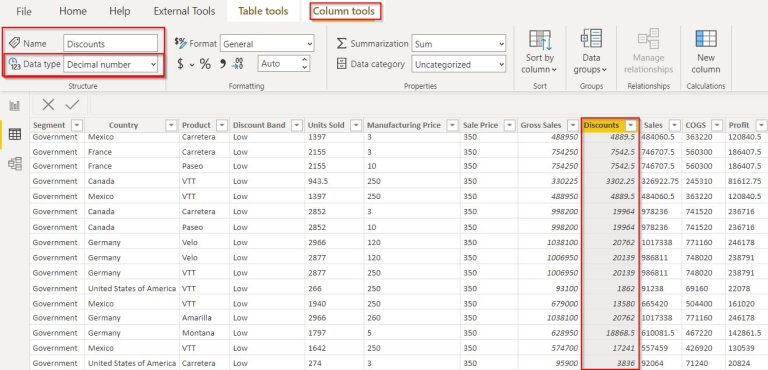Open the Report view icon in sidebar

tap(15, 105)
